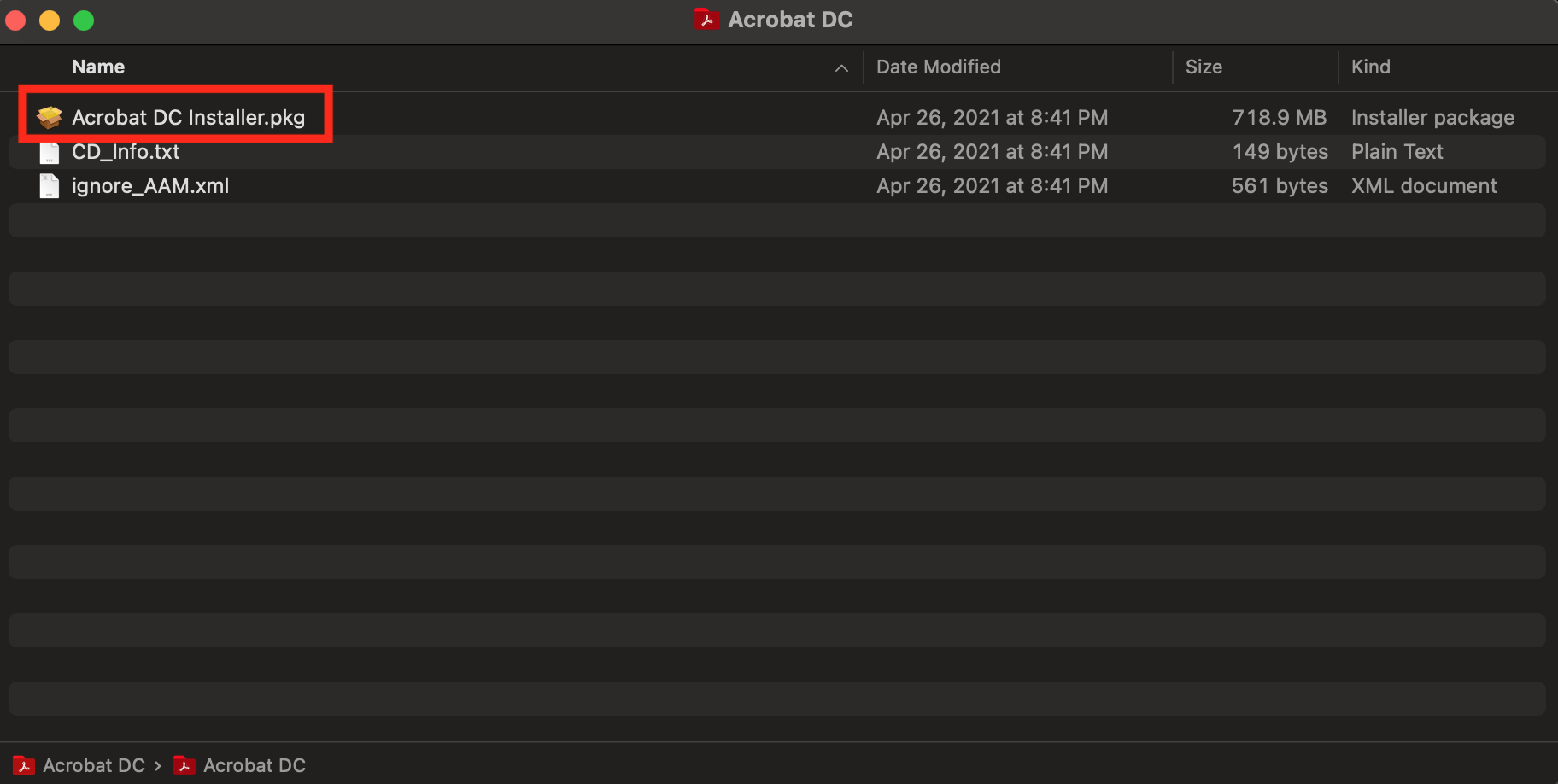1558x784 pixels.
Task: Click the Installer package kind entry
Action: point(1432,118)
